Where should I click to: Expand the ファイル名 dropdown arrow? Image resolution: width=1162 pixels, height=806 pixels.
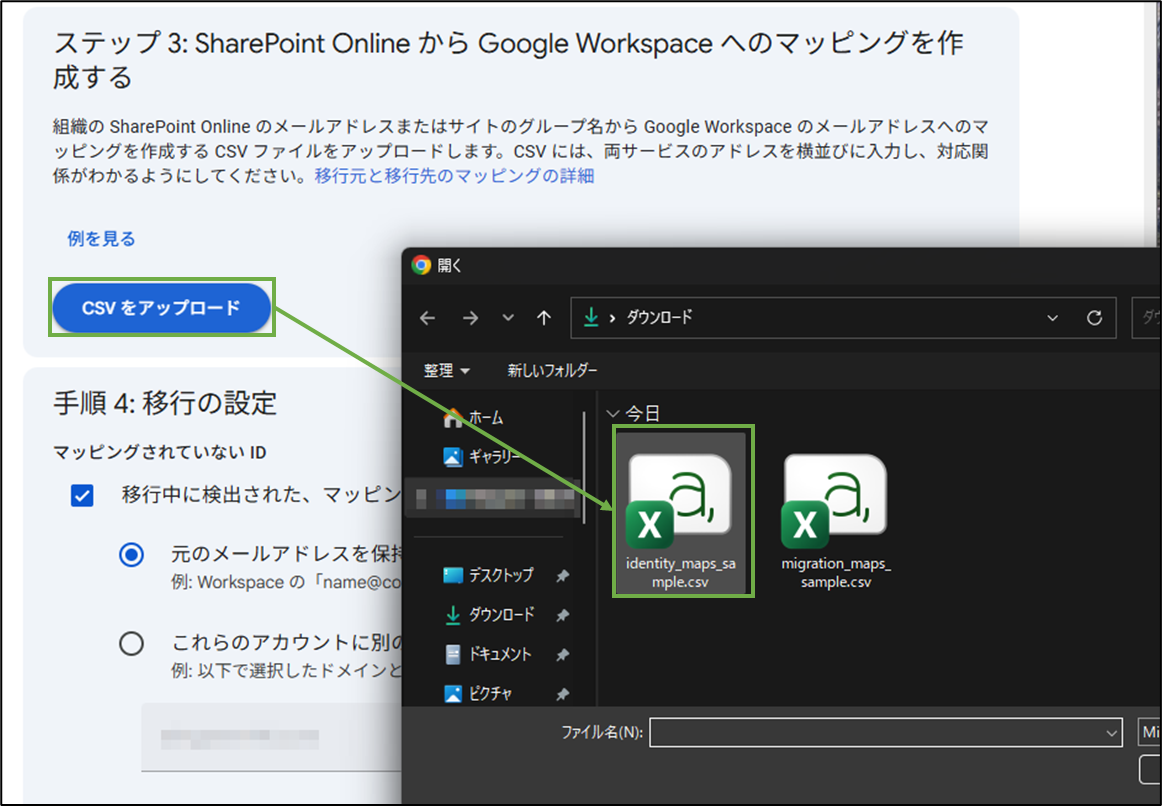click(x=1111, y=733)
